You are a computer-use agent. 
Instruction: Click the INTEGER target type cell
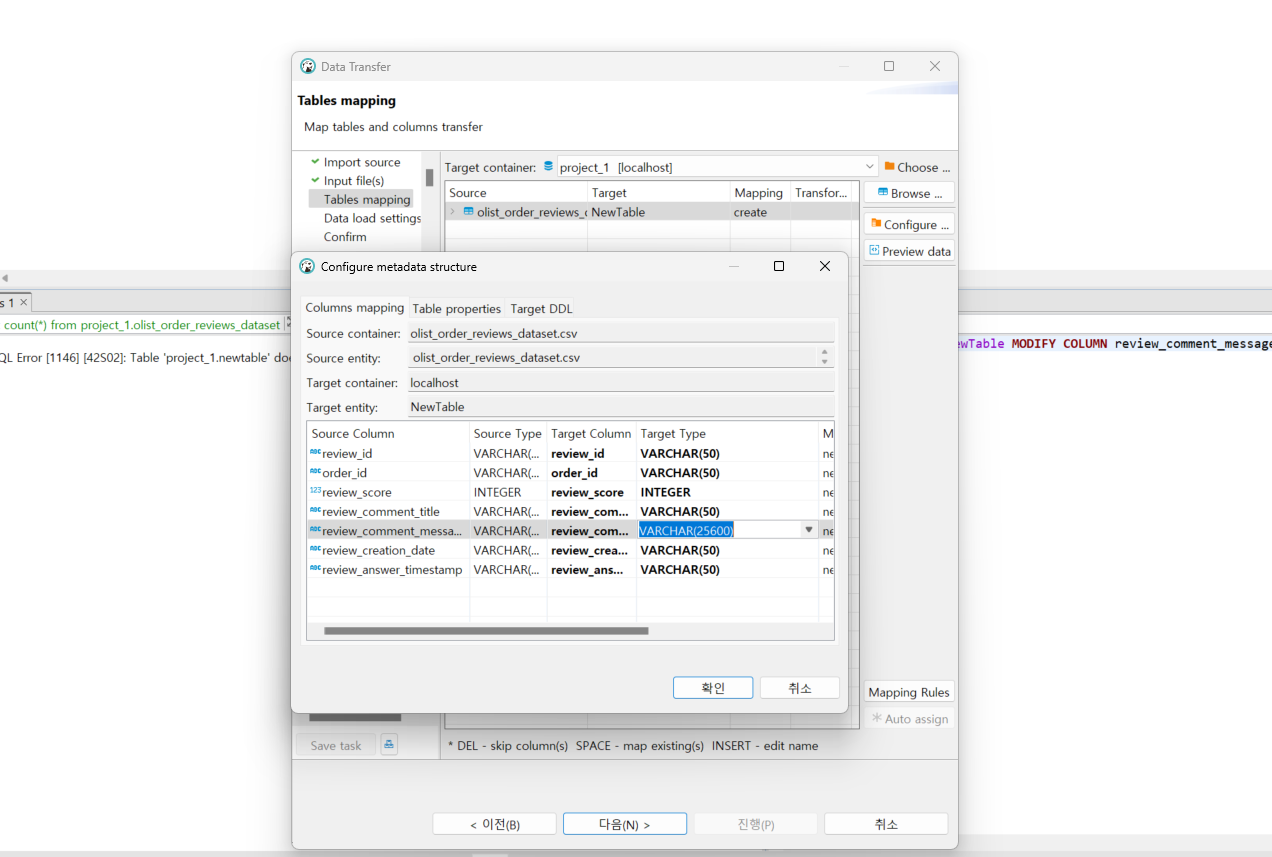tap(727, 492)
